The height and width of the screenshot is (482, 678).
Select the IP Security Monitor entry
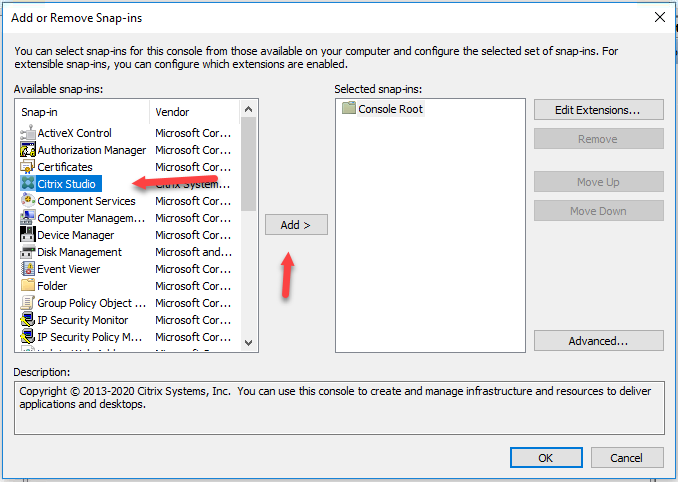[82, 320]
